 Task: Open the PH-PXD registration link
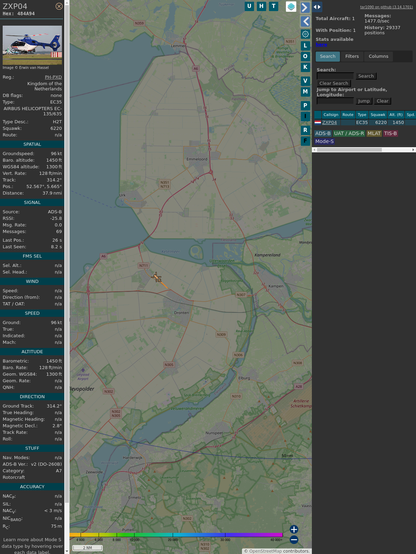pyautogui.click(x=53, y=77)
